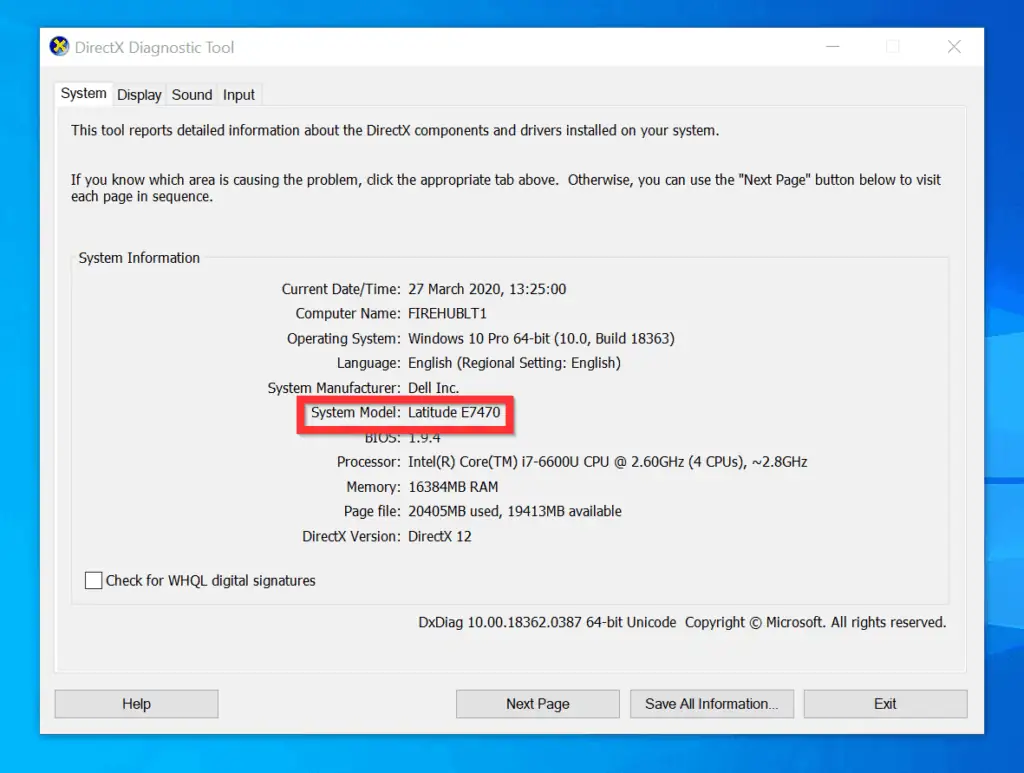This screenshot has width=1024, height=773.
Task: Click the 16384MB RAM memory value
Action: click(x=451, y=486)
